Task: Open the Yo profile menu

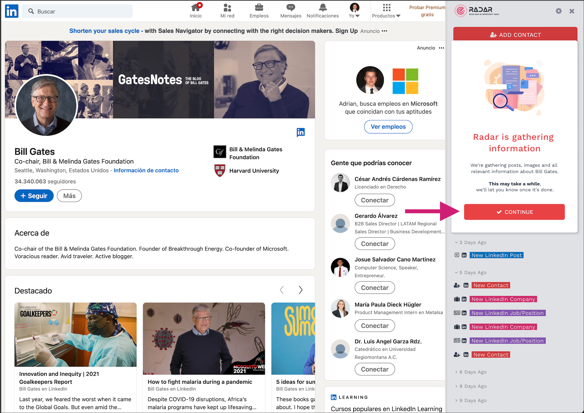Action: pos(354,10)
